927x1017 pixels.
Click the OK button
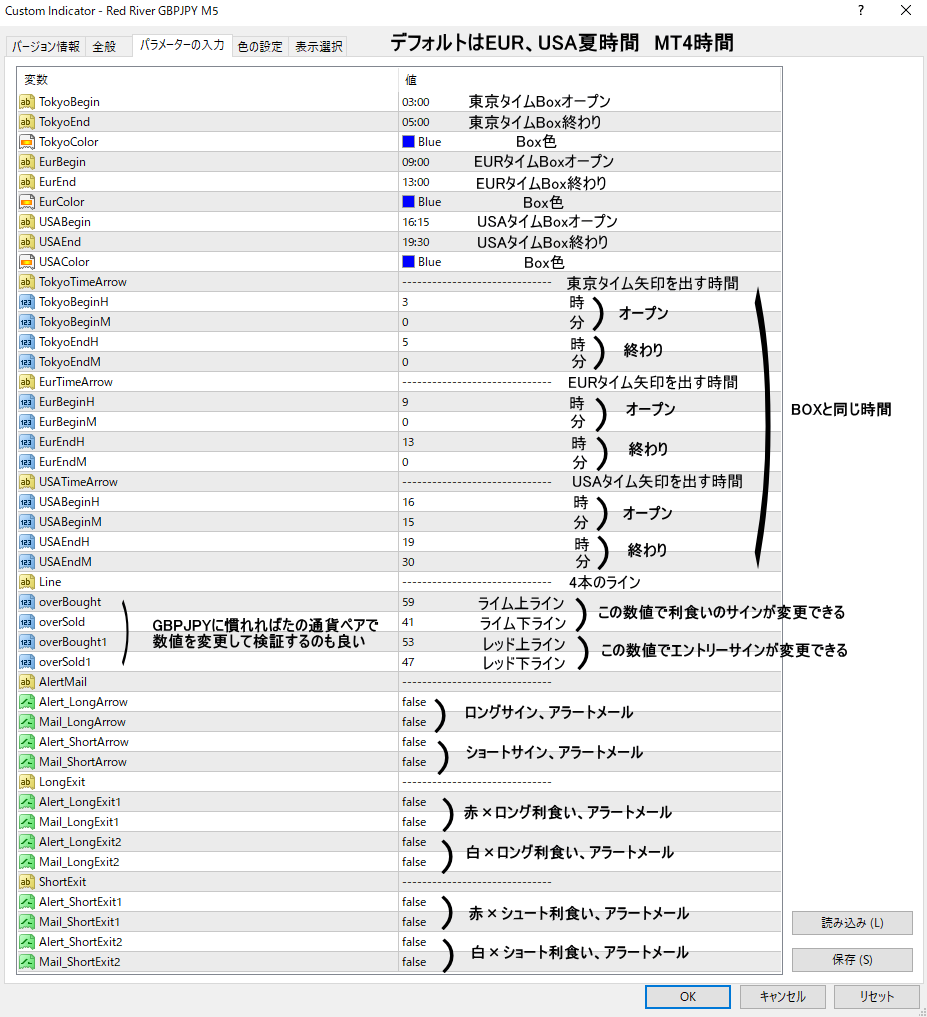pyautogui.click(x=687, y=997)
